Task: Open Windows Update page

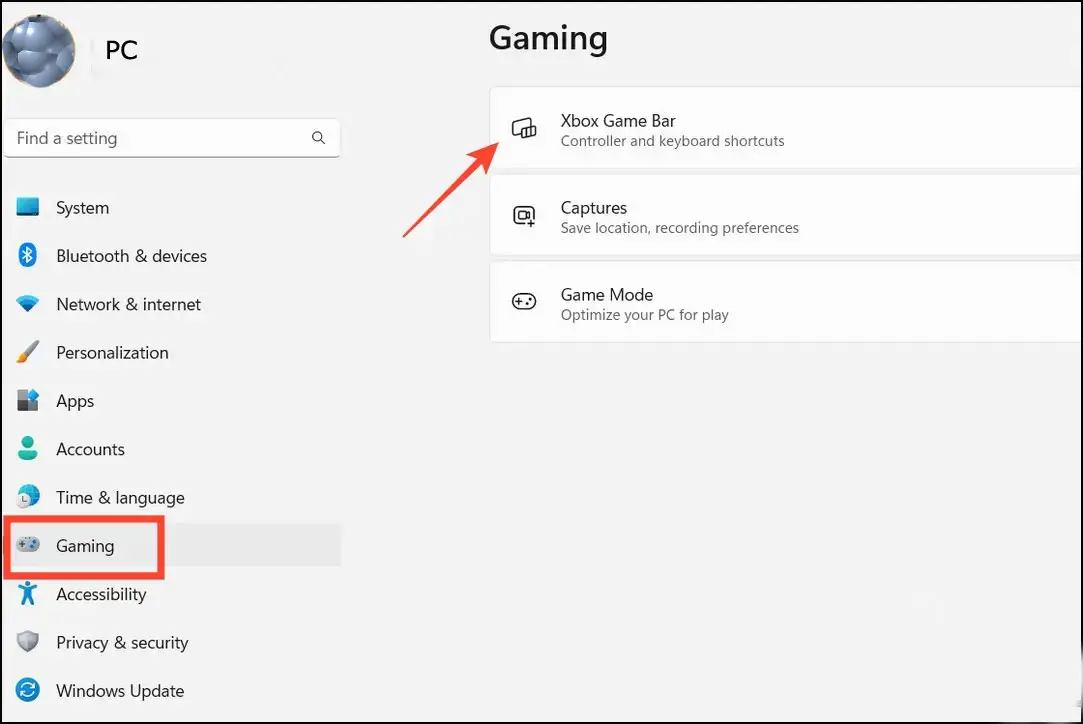Action: pyautogui.click(x=172, y=691)
